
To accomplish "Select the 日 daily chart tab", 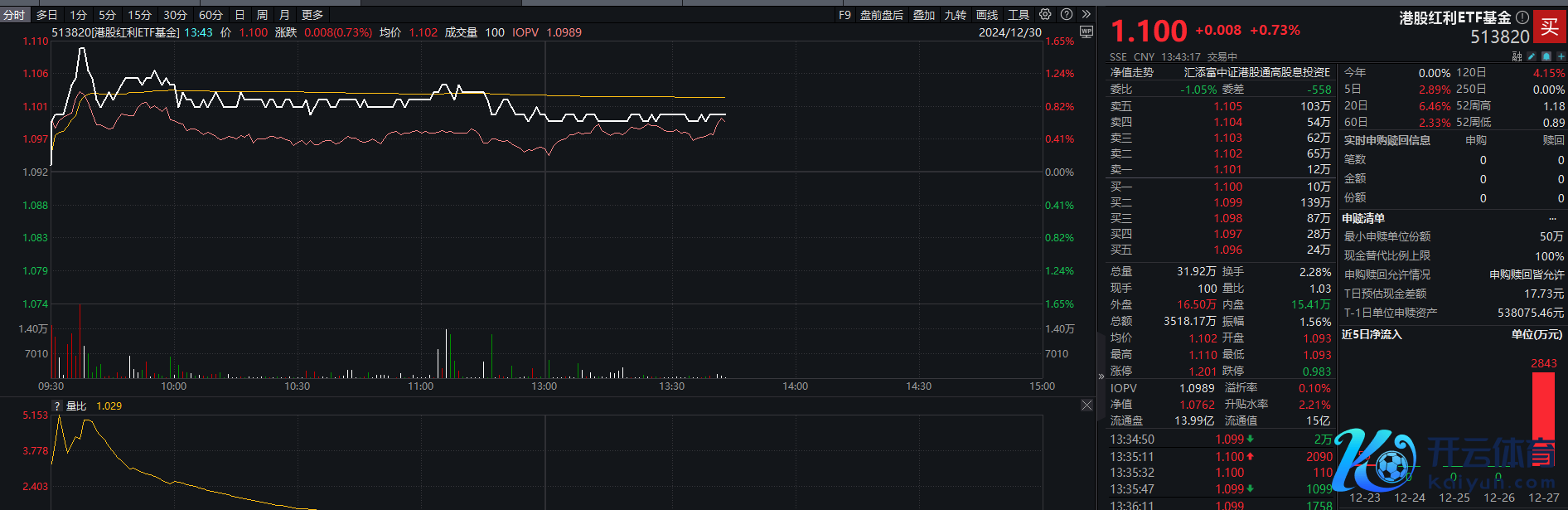I will point(240,15).
